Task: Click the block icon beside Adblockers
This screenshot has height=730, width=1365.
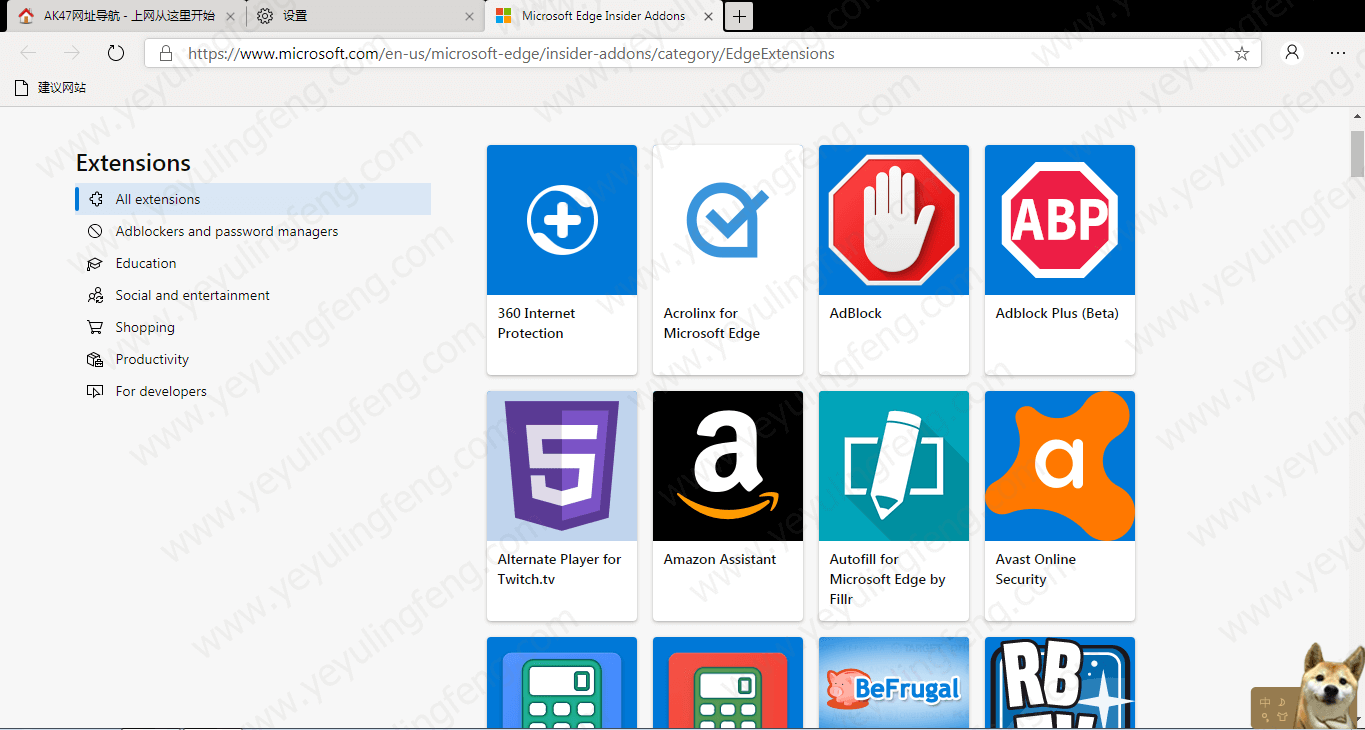Action: click(95, 231)
